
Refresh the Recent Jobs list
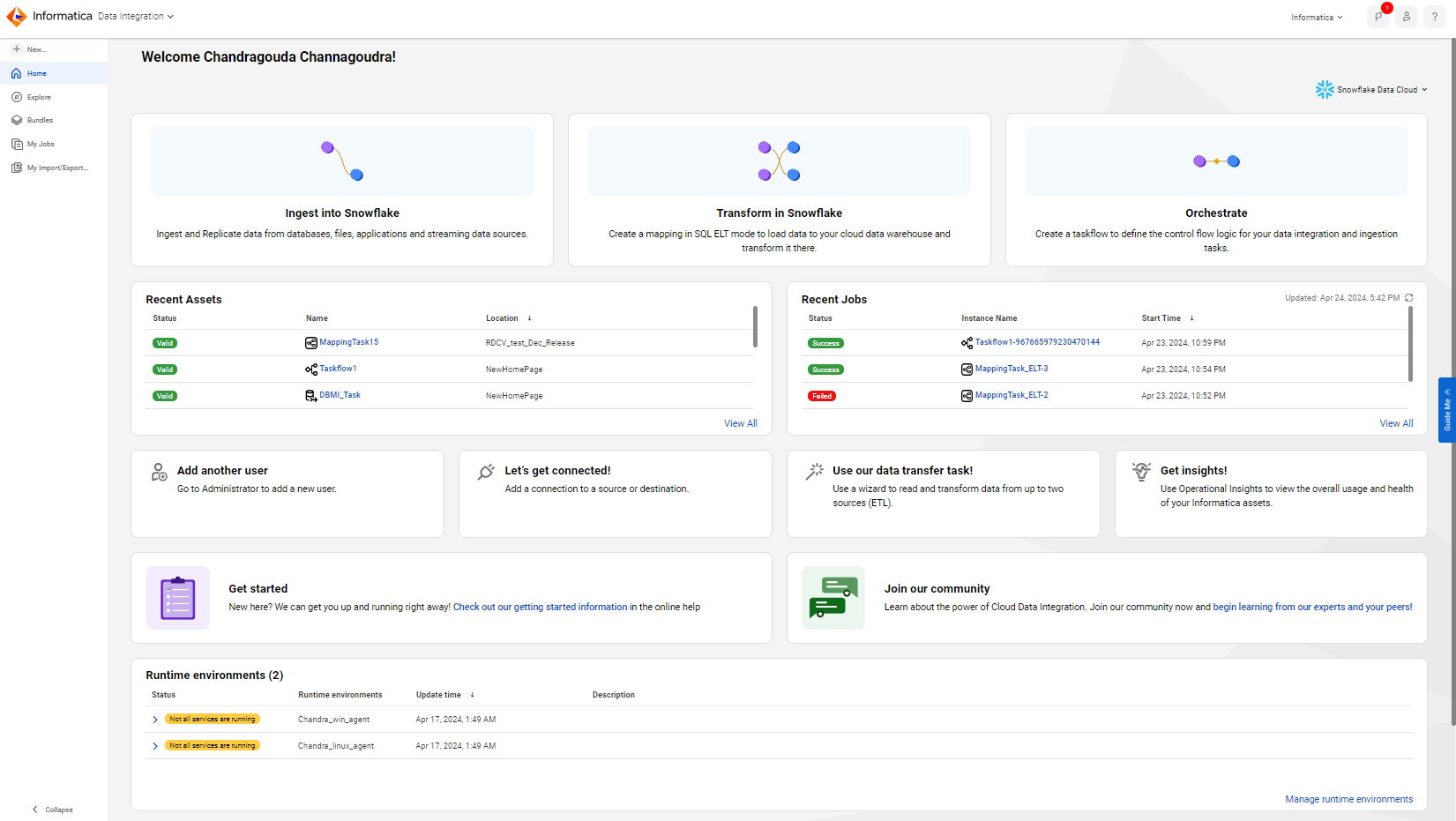[1408, 298]
